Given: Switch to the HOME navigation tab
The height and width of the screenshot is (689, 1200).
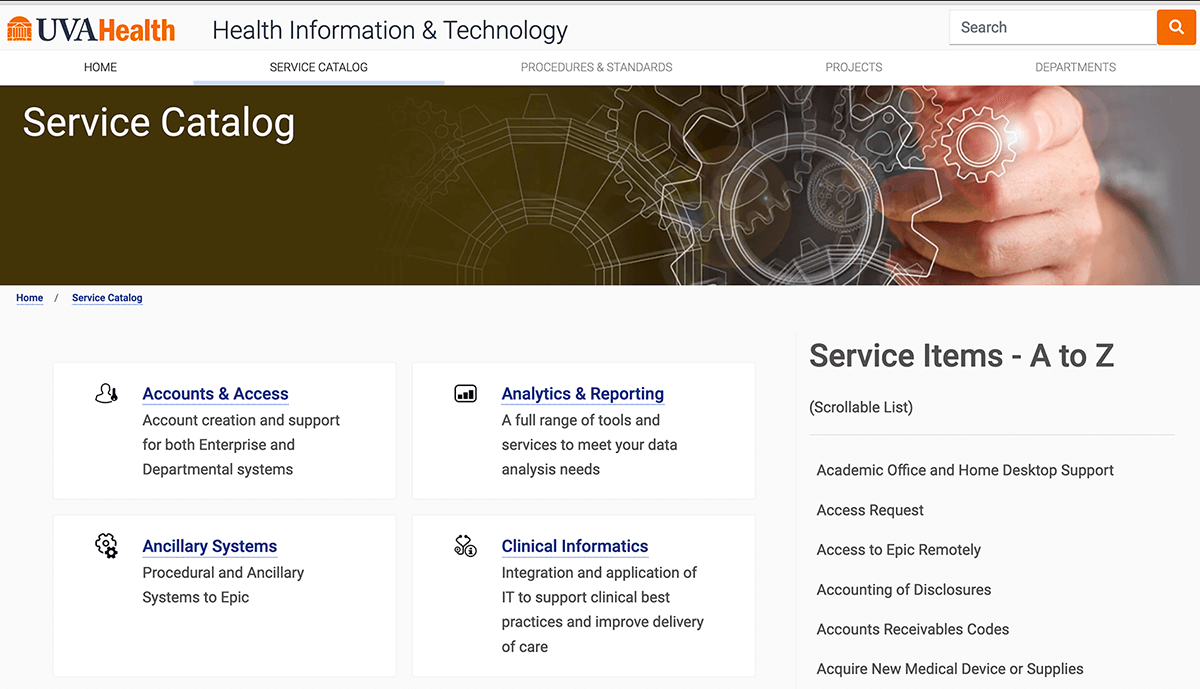Looking at the screenshot, I should click(100, 67).
